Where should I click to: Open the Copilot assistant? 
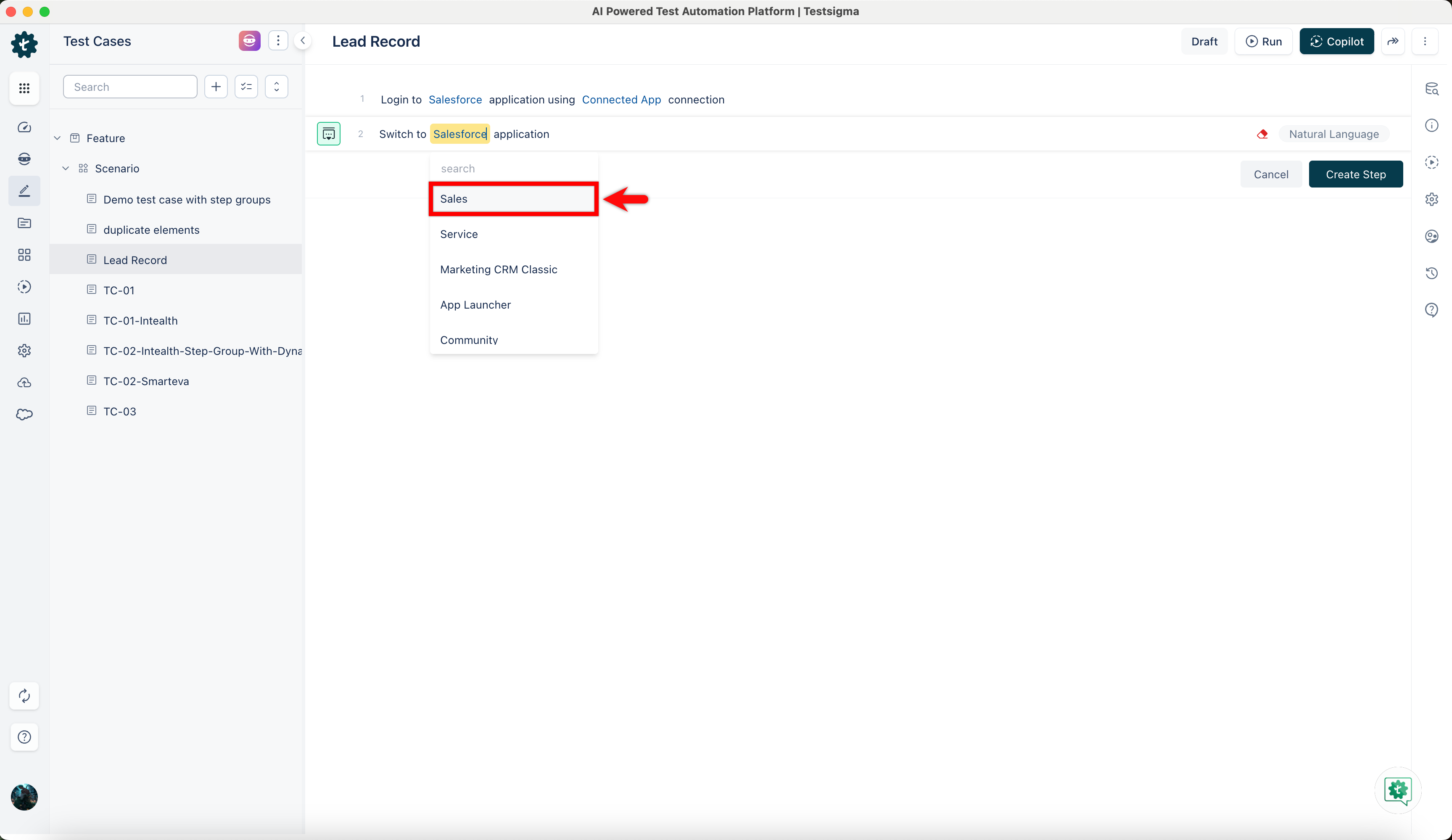(1337, 42)
